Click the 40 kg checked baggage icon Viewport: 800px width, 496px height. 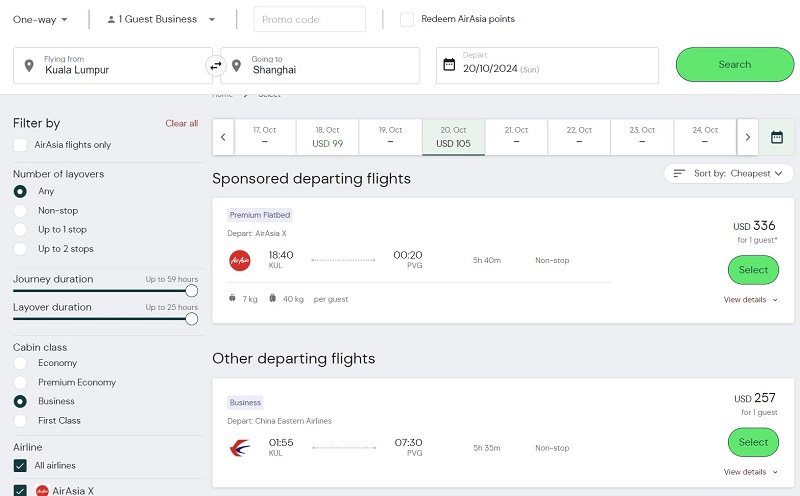tap(272, 298)
